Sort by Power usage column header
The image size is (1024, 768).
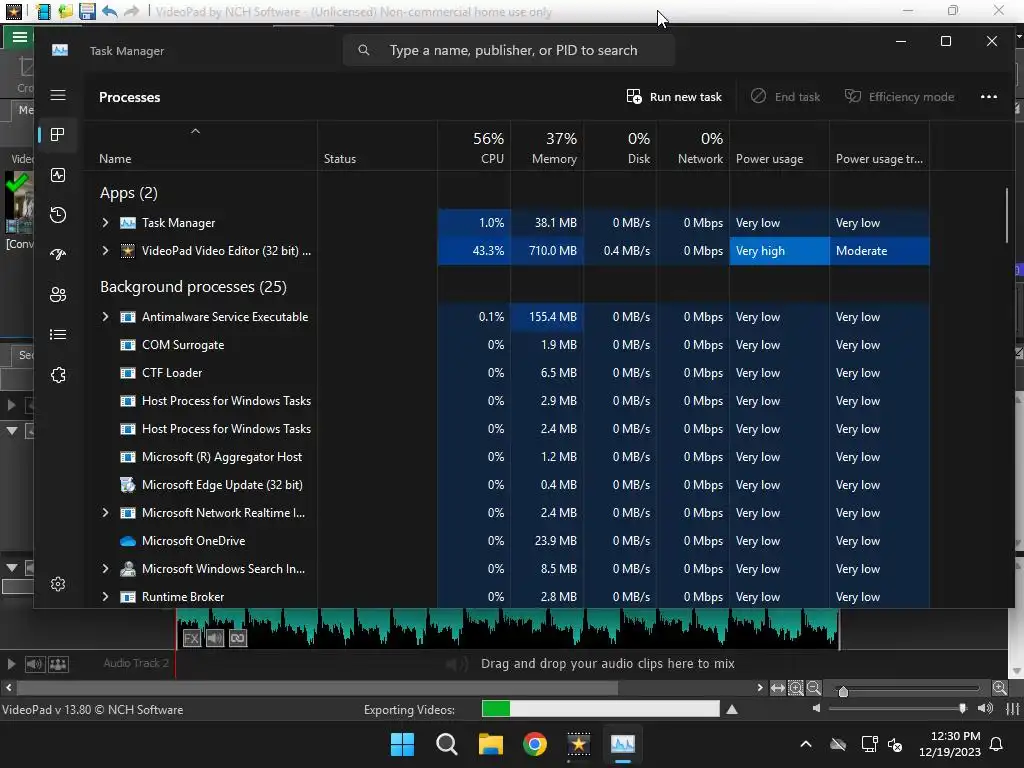point(780,146)
